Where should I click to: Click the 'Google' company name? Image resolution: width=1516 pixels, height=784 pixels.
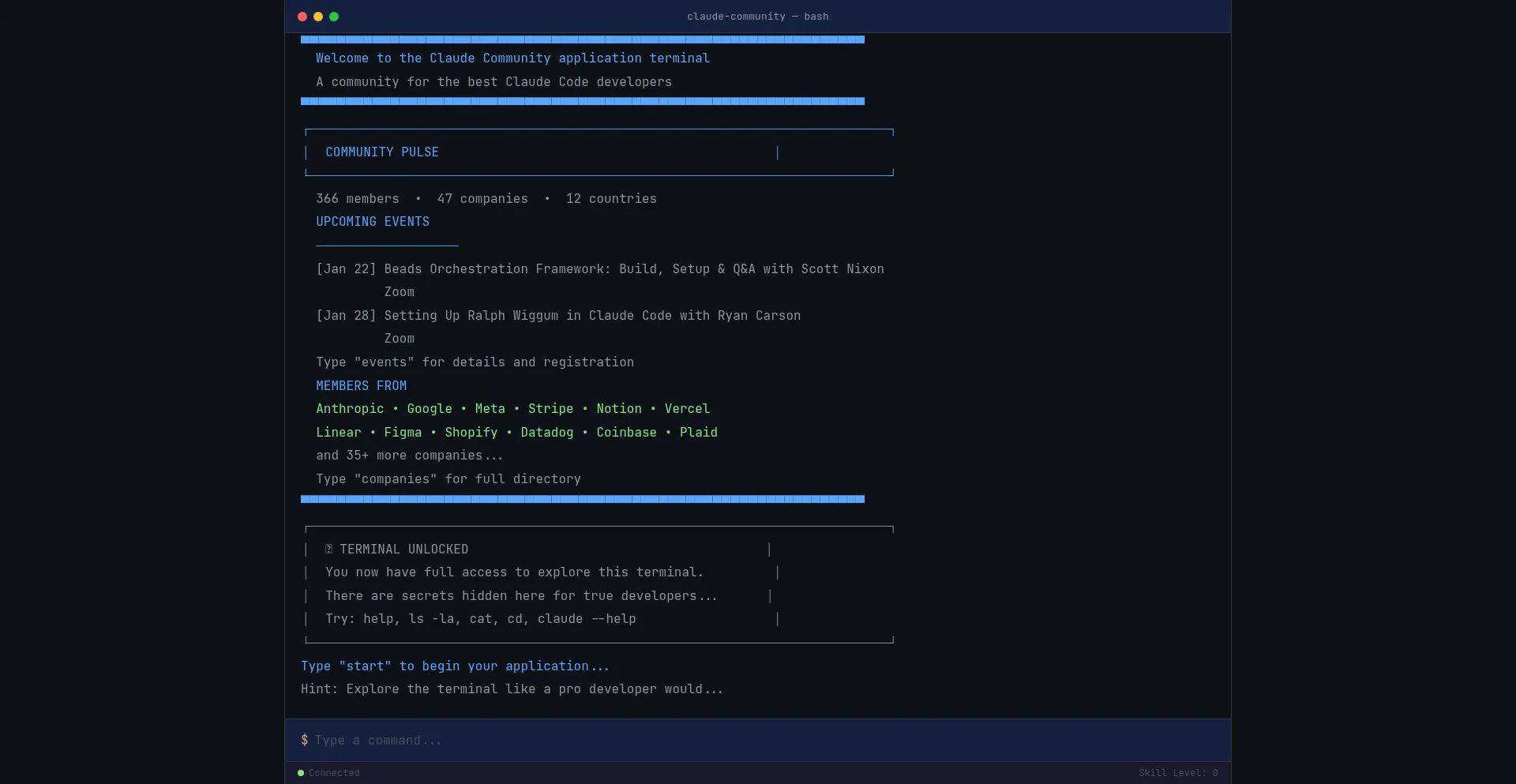430,409
